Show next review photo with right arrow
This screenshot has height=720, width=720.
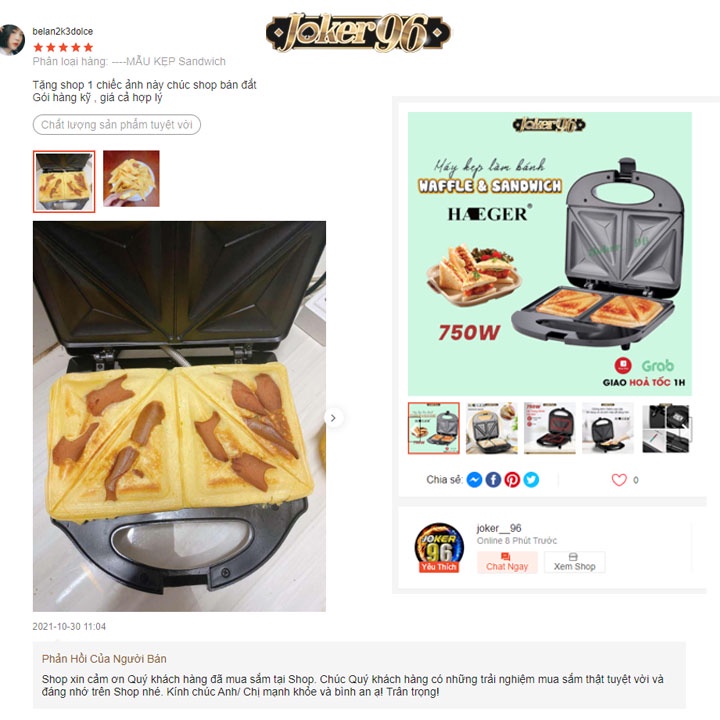333,418
